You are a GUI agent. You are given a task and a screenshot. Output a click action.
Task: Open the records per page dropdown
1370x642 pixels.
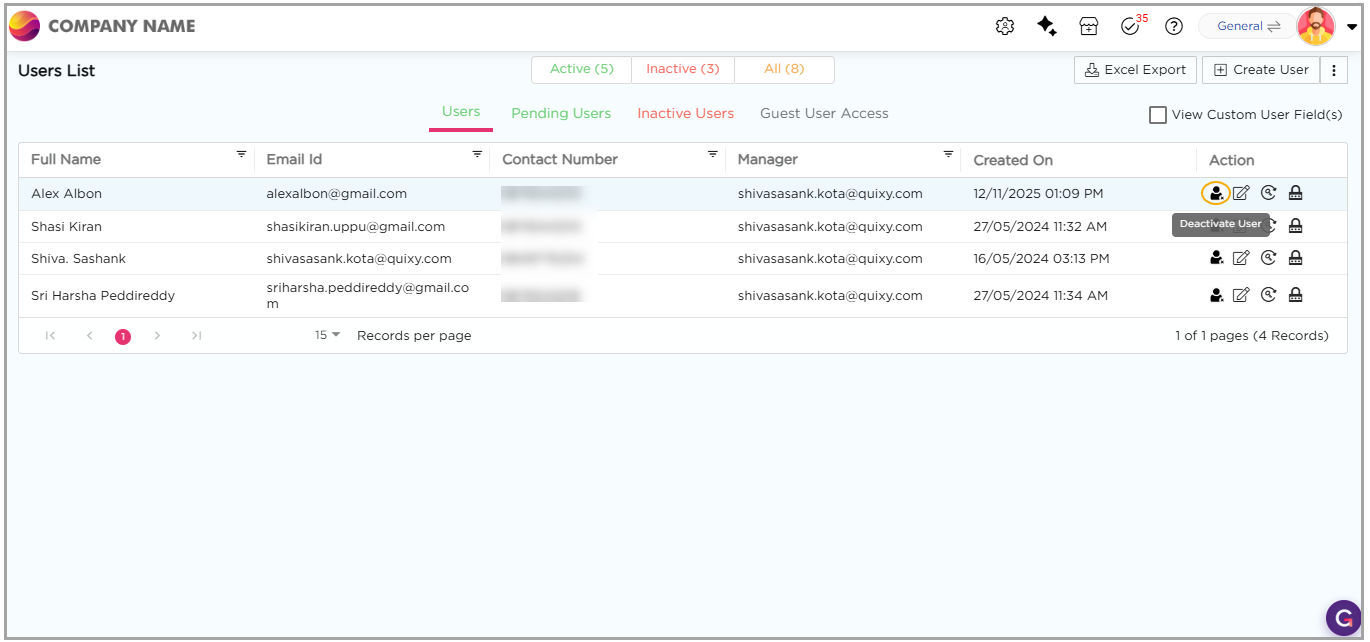328,335
